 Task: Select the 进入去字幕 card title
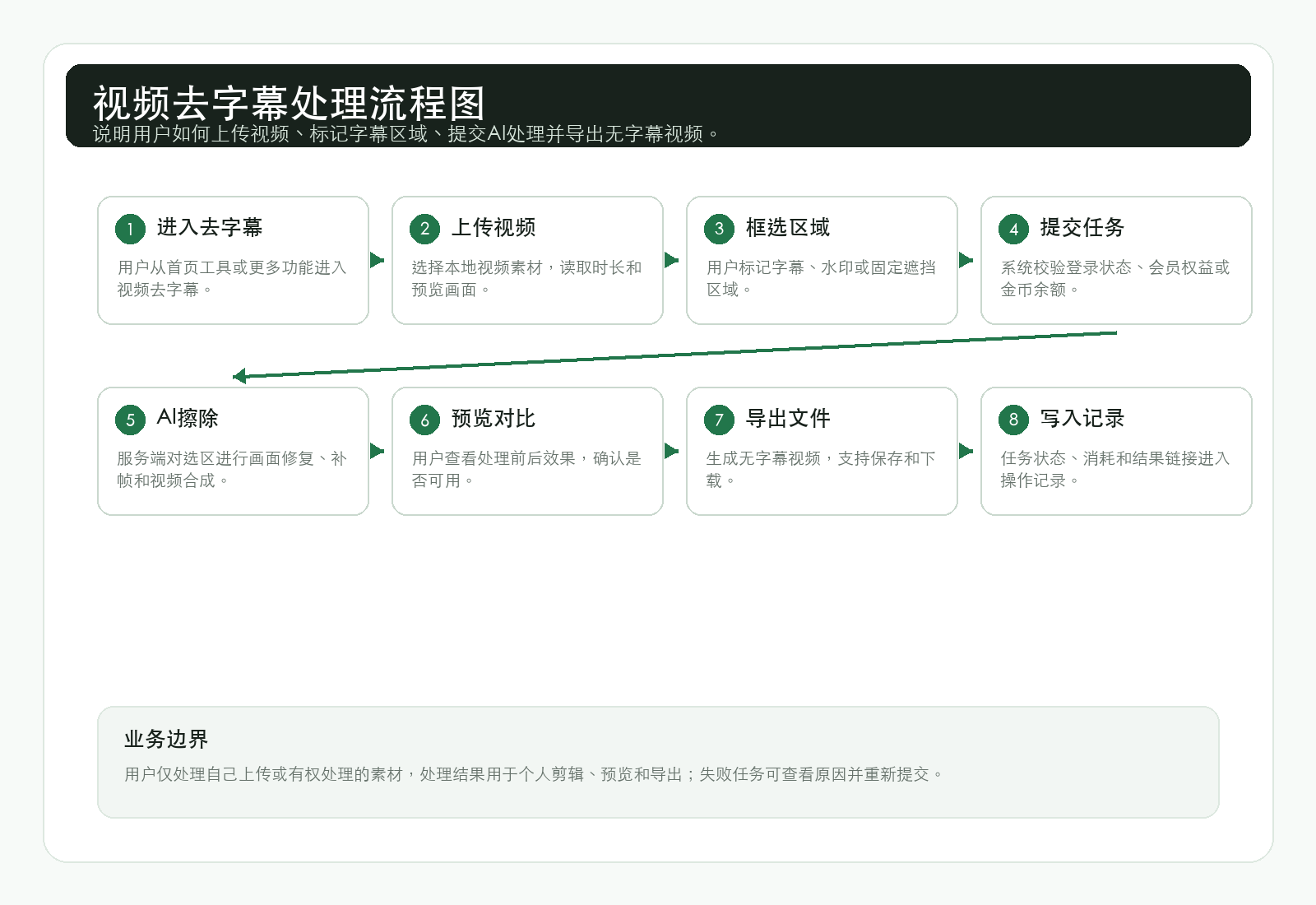[x=210, y=227]
